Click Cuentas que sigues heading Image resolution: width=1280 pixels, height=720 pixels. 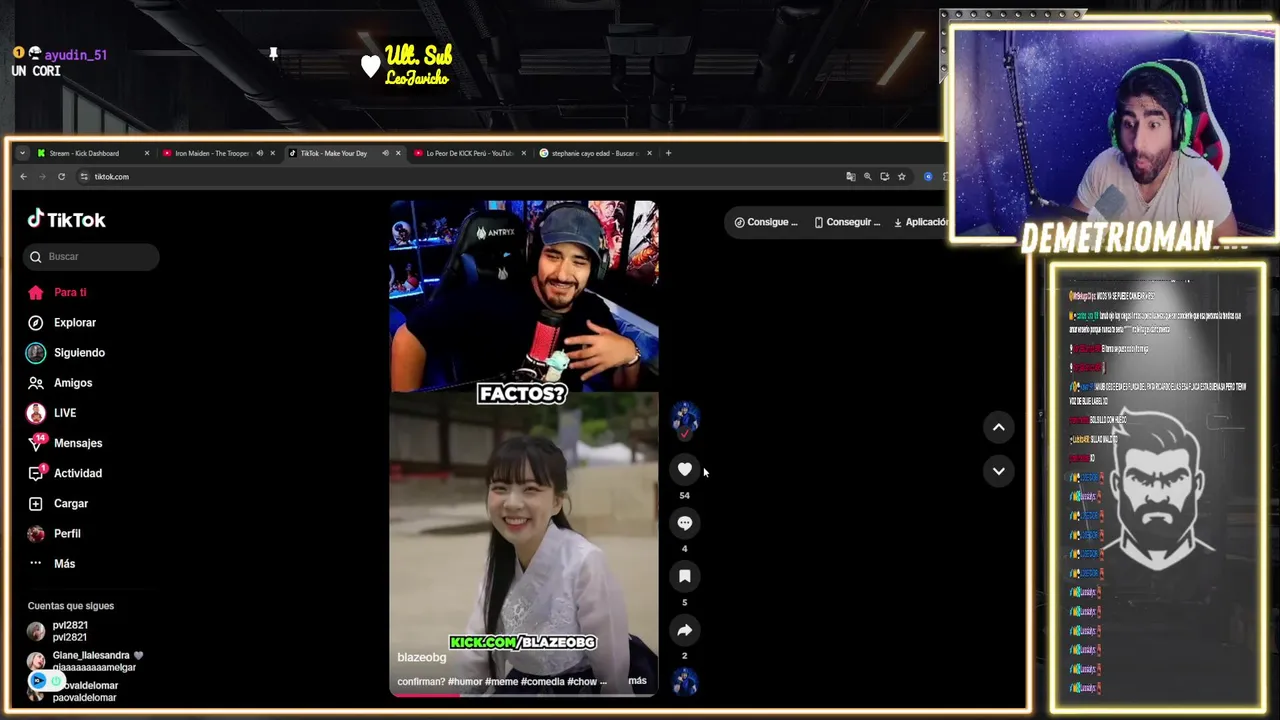point(71,605)
